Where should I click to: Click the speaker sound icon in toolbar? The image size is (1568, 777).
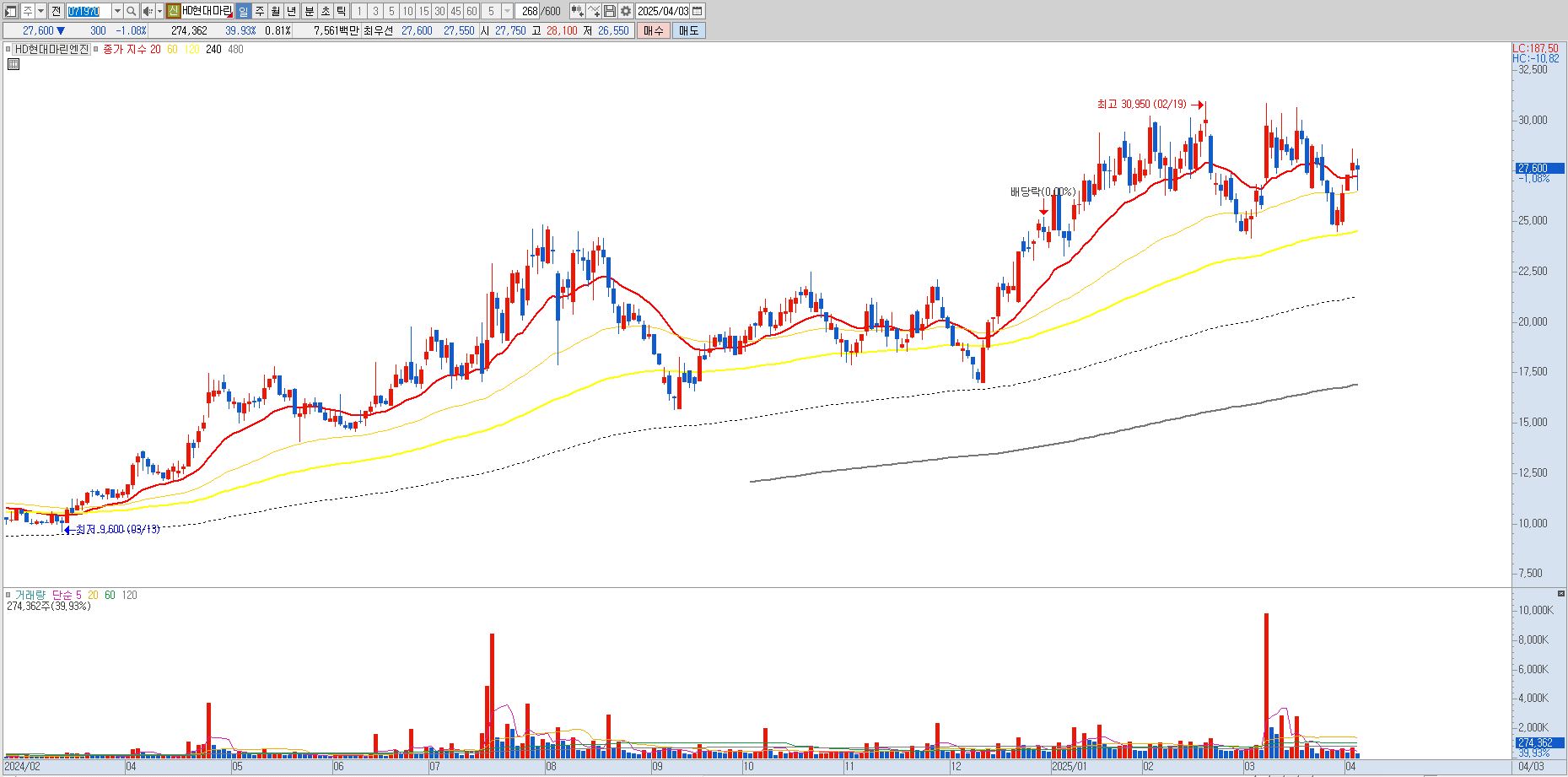pyautogui.click(x=148, y=11)
